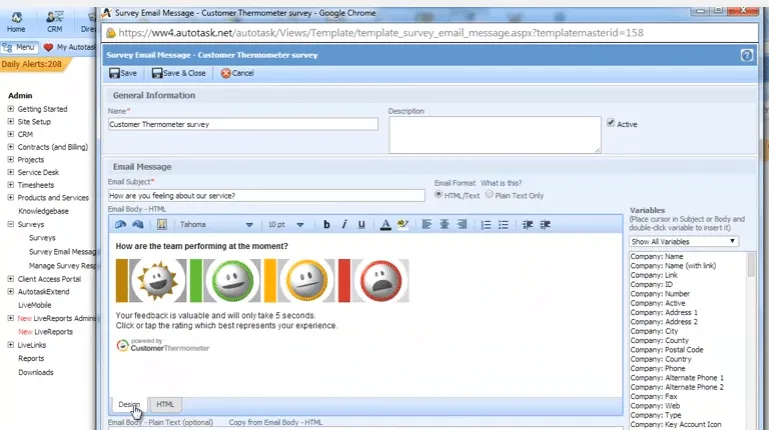This screenshot has height=430, width=769.
Task: Switch to the Design tab
Action: pyautogui.click(x=129, y=405)
